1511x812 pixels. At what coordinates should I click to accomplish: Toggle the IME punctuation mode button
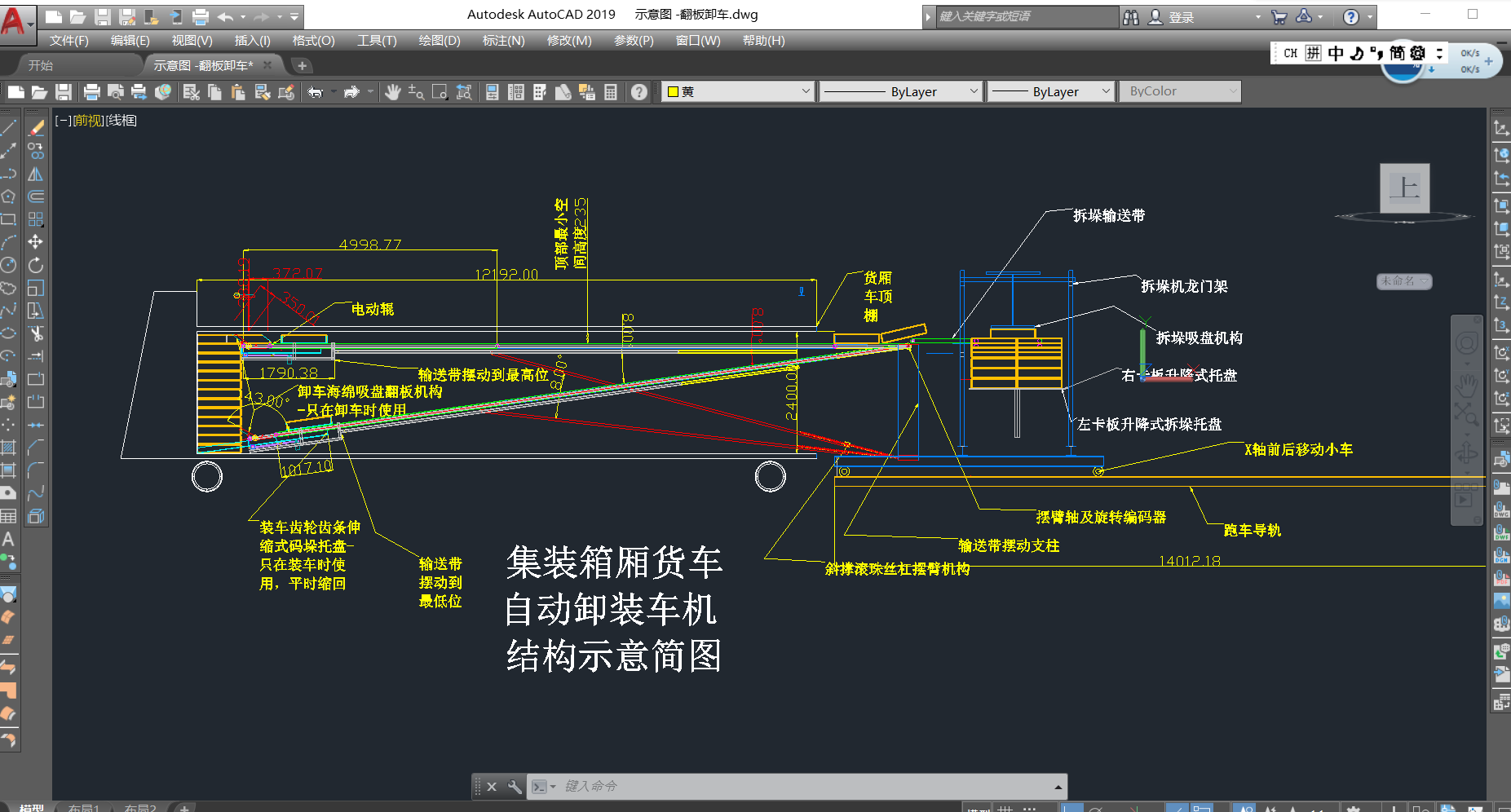tap(1376, 54)
